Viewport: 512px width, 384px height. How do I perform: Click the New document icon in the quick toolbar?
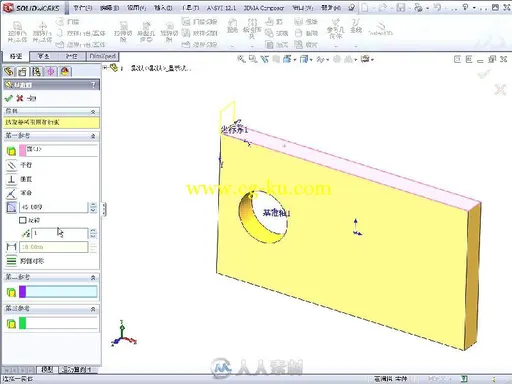pyautogui.click(x=365, y=7)
